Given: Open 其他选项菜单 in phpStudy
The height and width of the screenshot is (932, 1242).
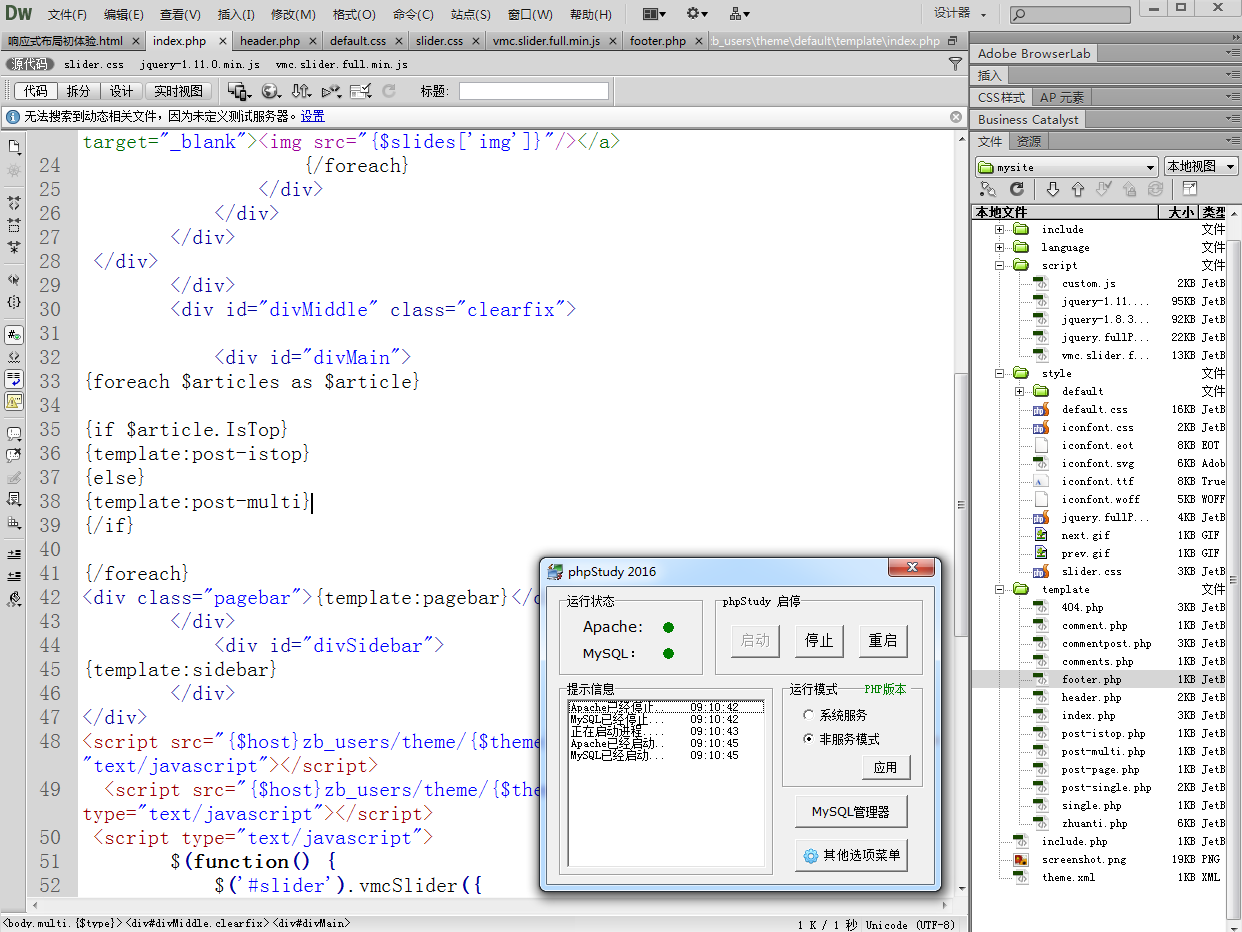Looking at the screenshot, I should pos(851,856).
